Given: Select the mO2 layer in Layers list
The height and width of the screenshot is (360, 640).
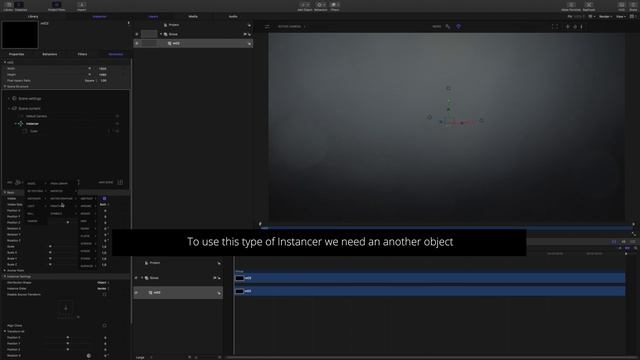Looking at the screenshot, I should click(x=193, y=43).
